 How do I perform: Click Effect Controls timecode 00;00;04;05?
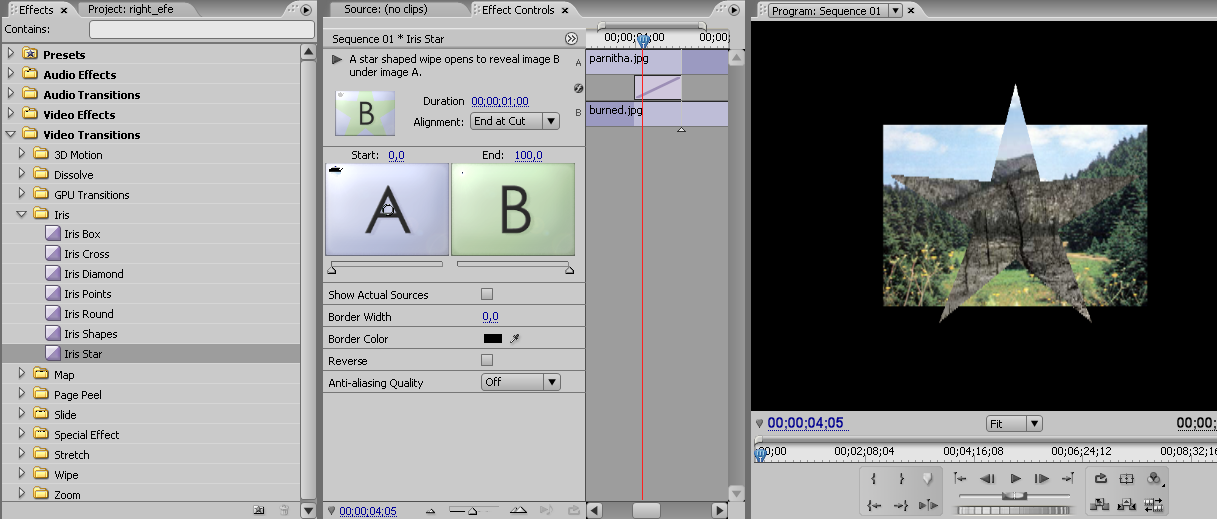368,511
